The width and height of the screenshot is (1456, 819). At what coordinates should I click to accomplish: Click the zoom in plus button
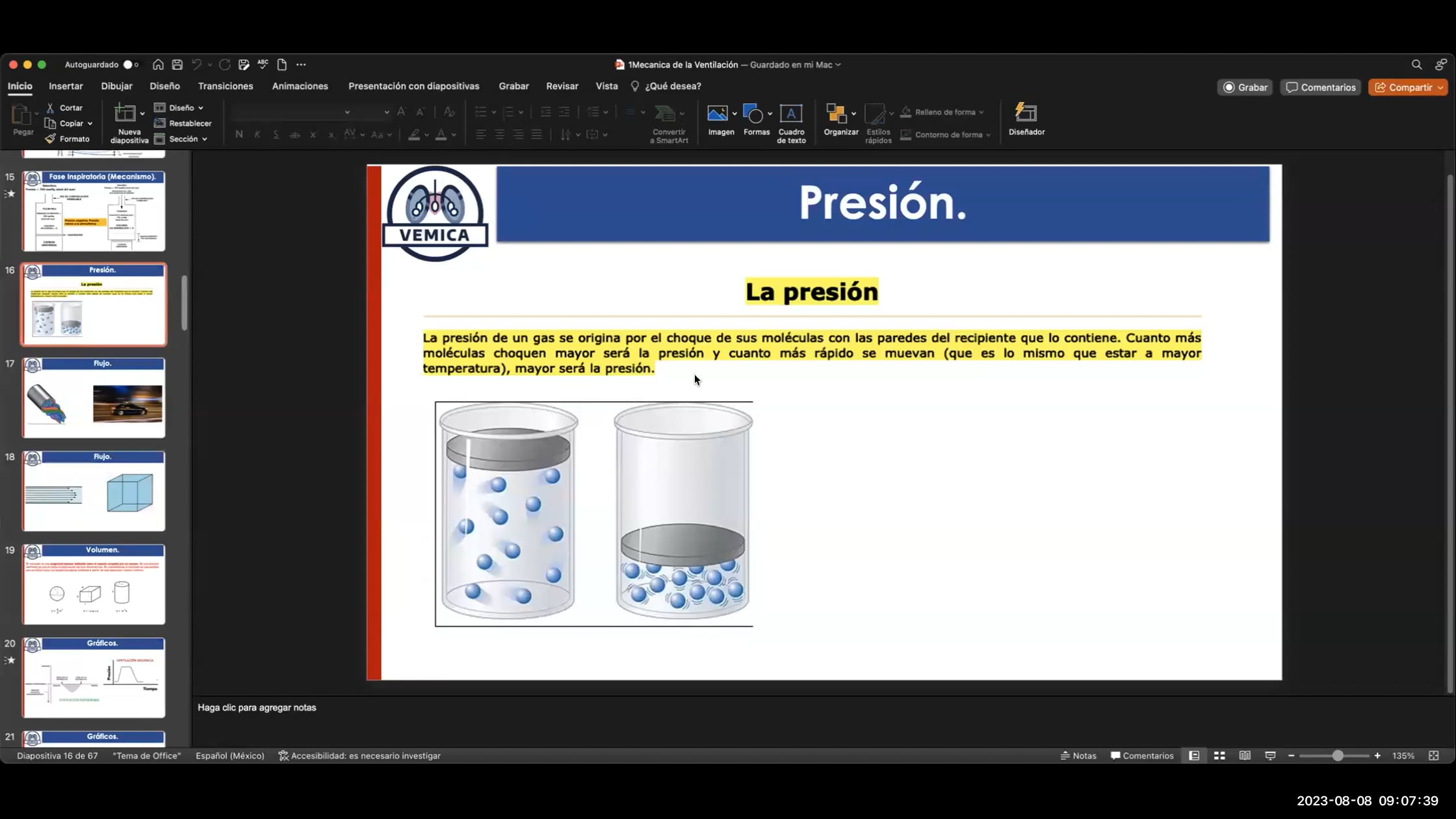1377,755
